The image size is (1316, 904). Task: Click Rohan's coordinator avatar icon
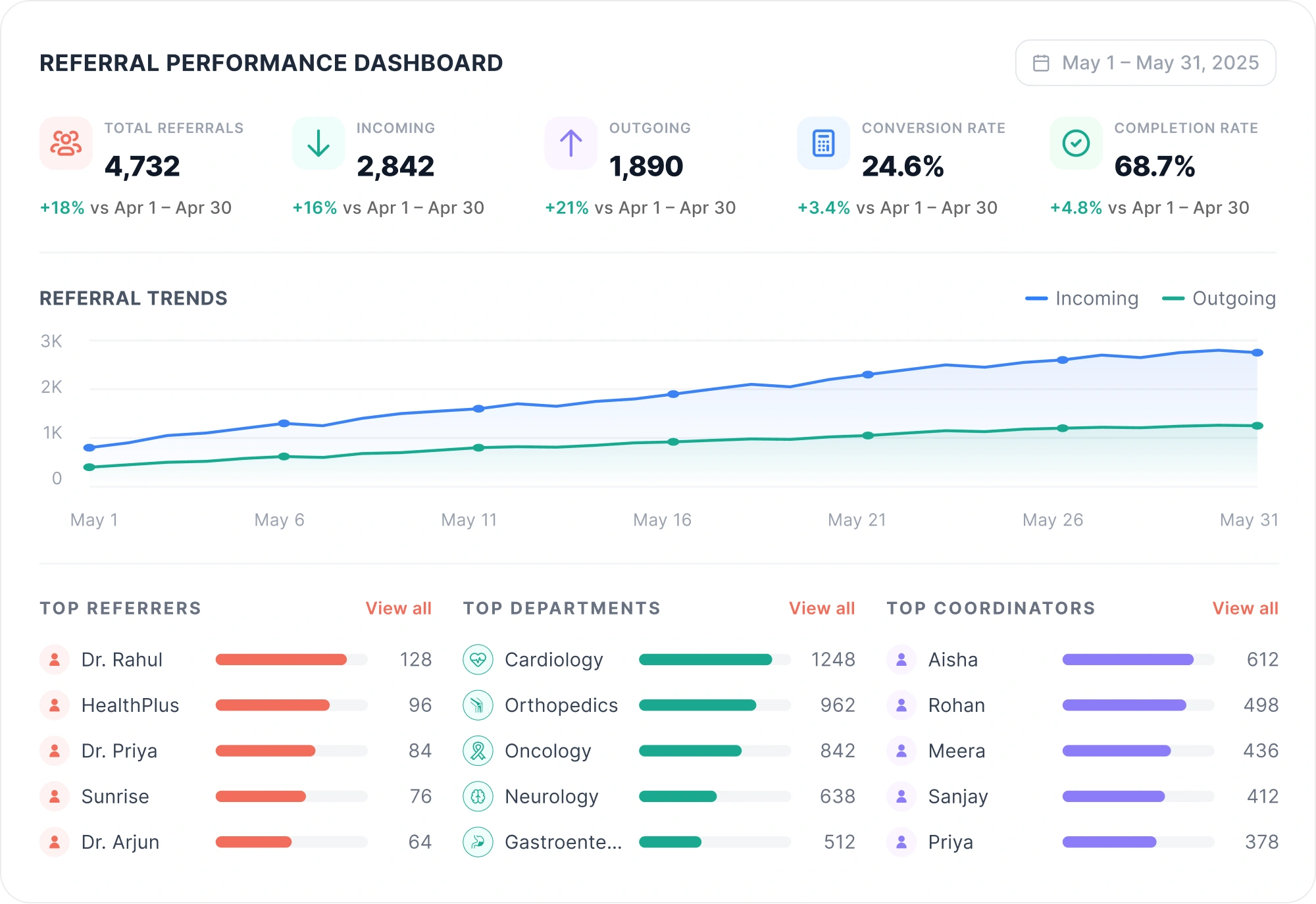[902, 705]
